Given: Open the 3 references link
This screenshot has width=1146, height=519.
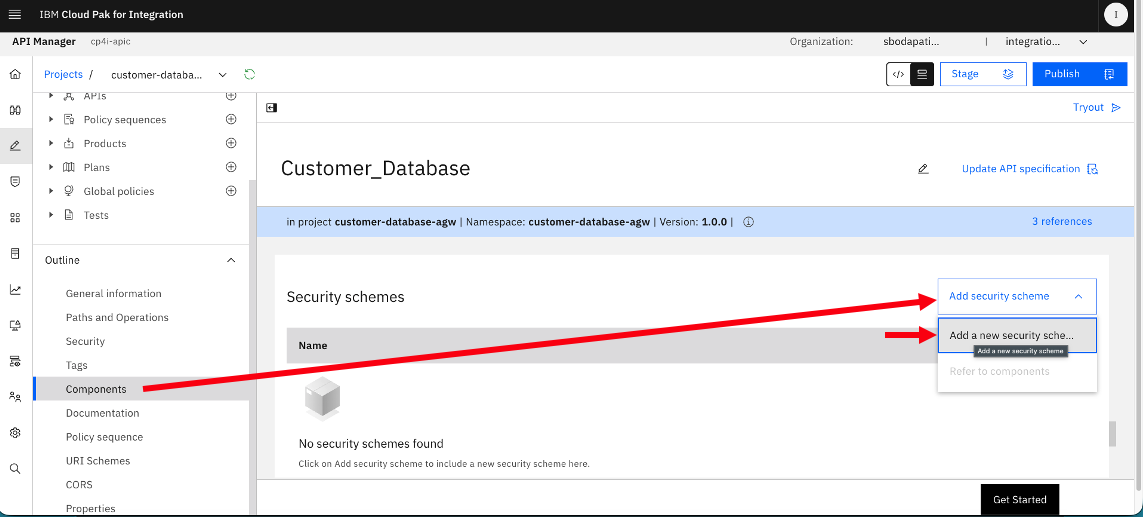Looking at the screenshot, I should pyautogui.click(x=1062, y=221).
